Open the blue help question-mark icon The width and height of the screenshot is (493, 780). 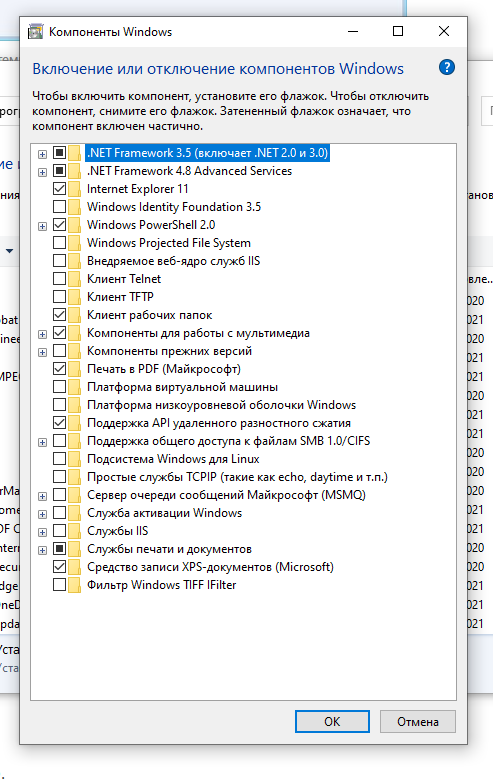tap(447, 67)
